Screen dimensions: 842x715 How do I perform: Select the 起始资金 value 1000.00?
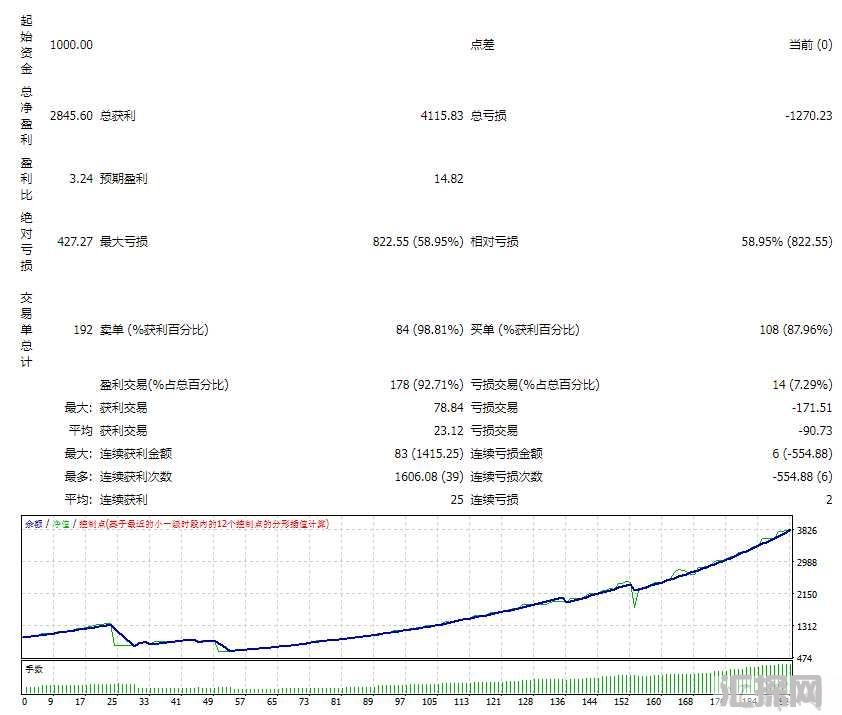click(x=71, y=45)
